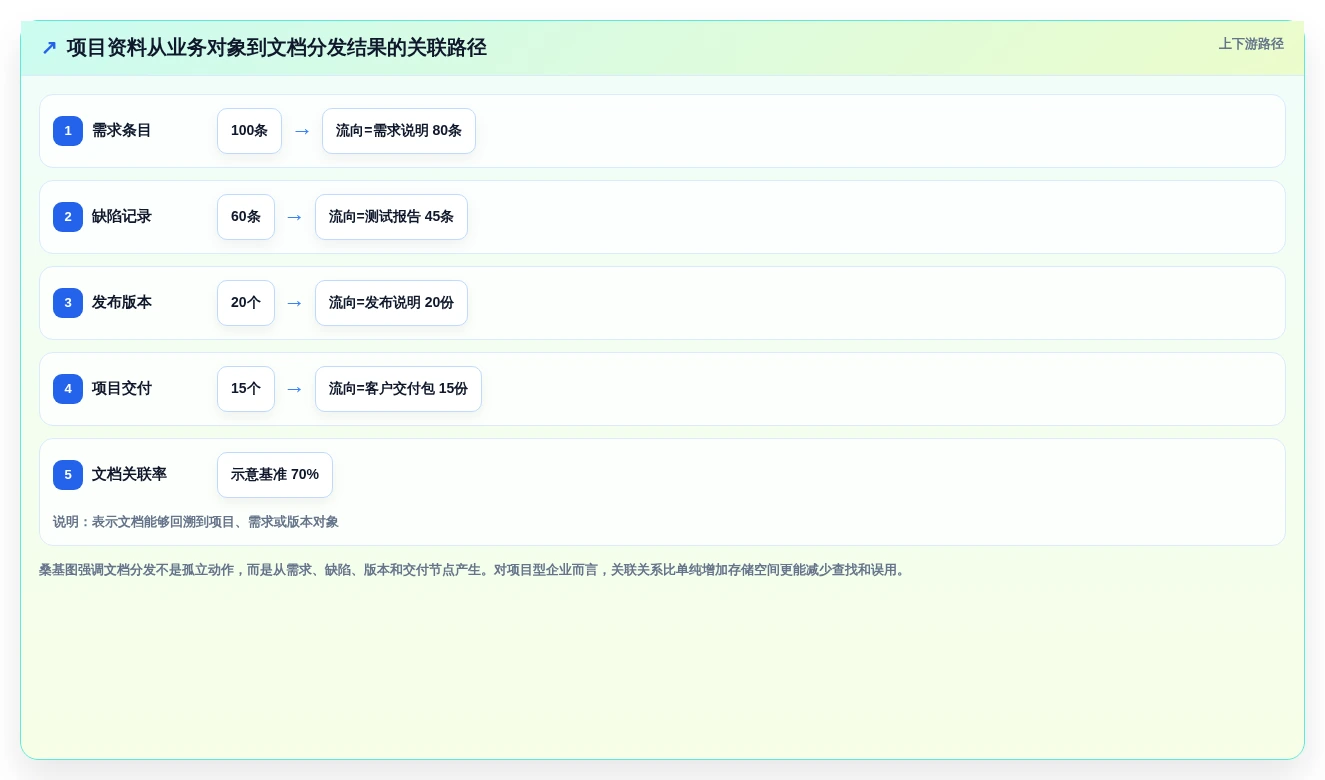Image resolution: width=1325 pixels, height=780 pixels.
Task: Click the 15个 value chip
Action: tap(246, 389)
